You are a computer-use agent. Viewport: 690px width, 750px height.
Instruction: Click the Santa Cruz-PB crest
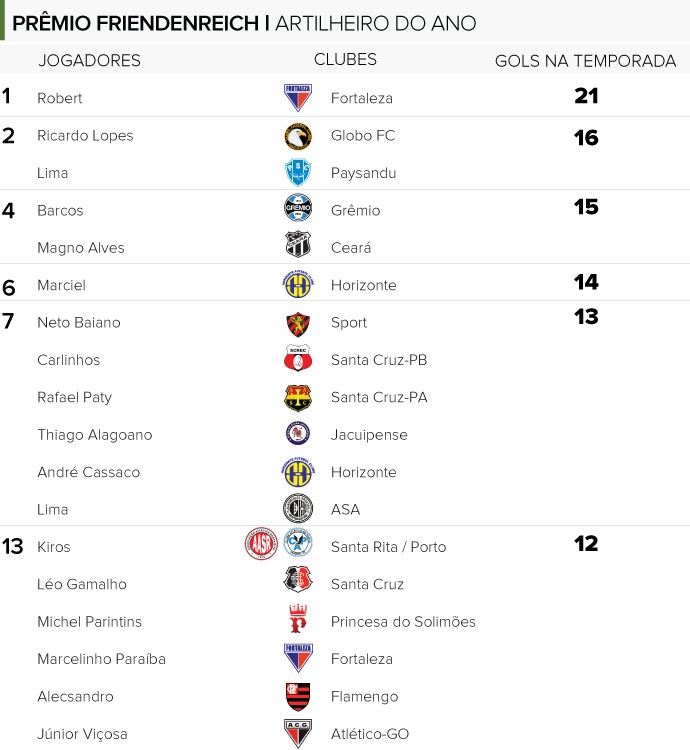click(x=298, y=358)
